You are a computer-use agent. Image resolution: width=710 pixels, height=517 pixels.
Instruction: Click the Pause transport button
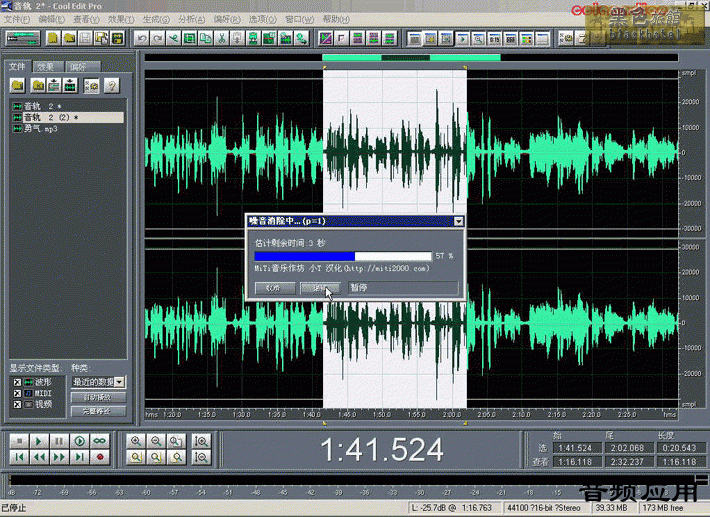point(59,440)
